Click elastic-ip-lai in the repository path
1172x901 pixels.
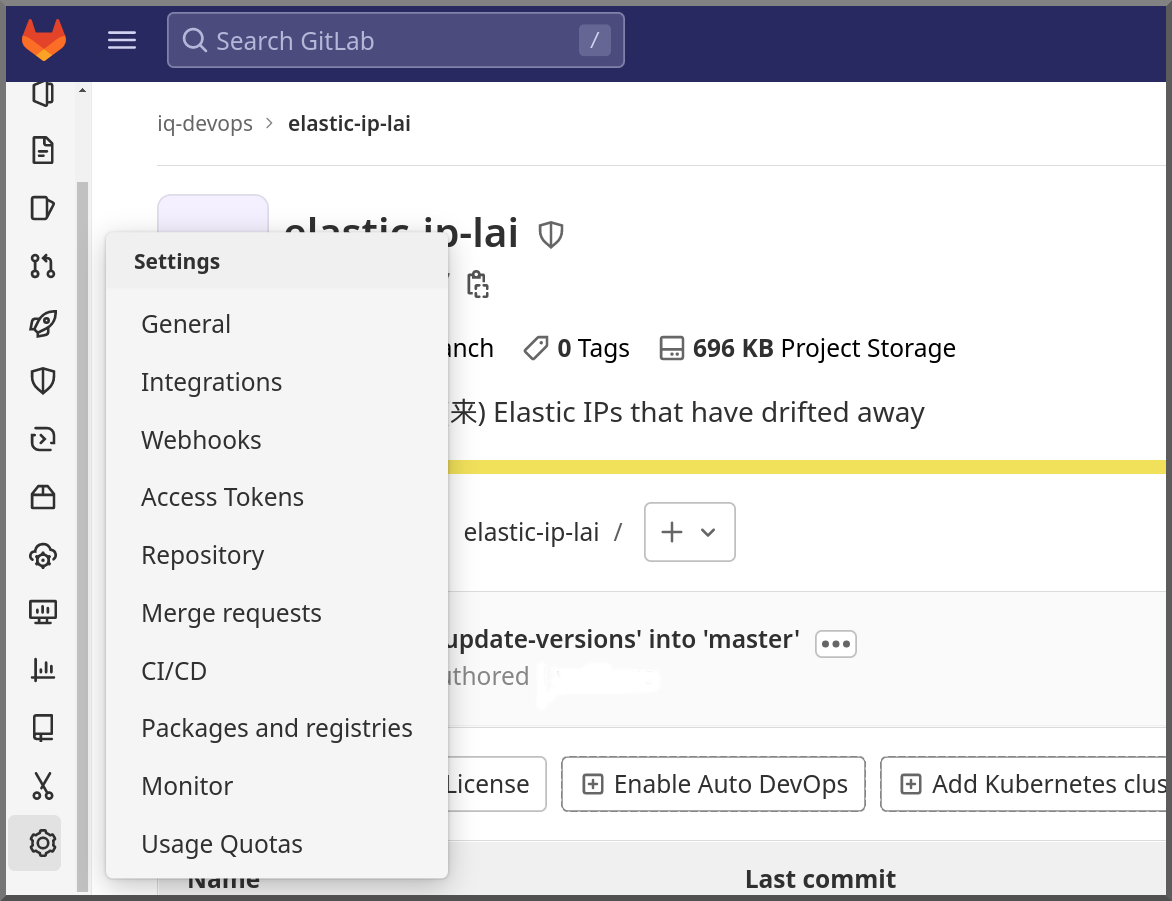pos(531,532)
